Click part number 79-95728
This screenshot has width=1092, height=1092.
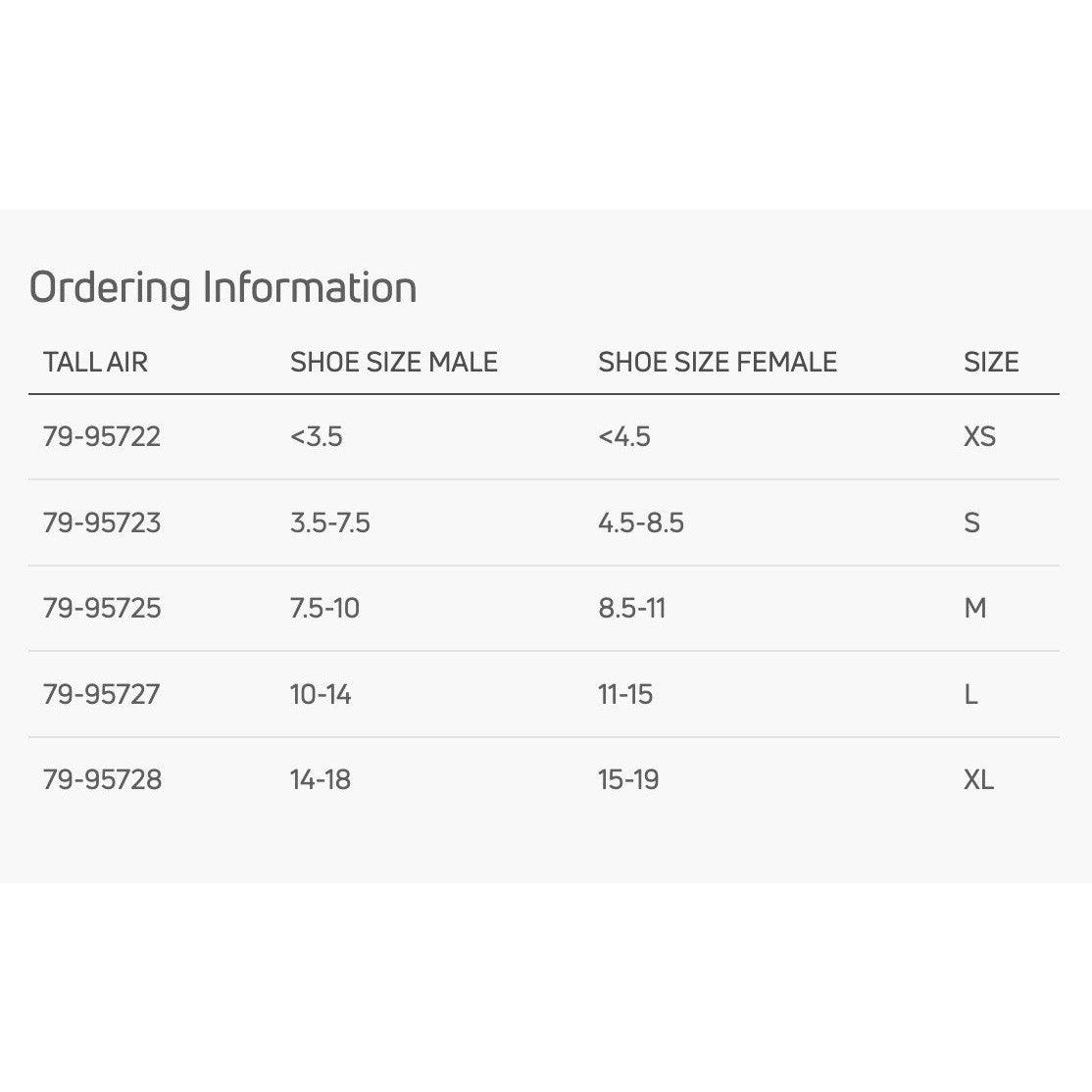(102, 780)
